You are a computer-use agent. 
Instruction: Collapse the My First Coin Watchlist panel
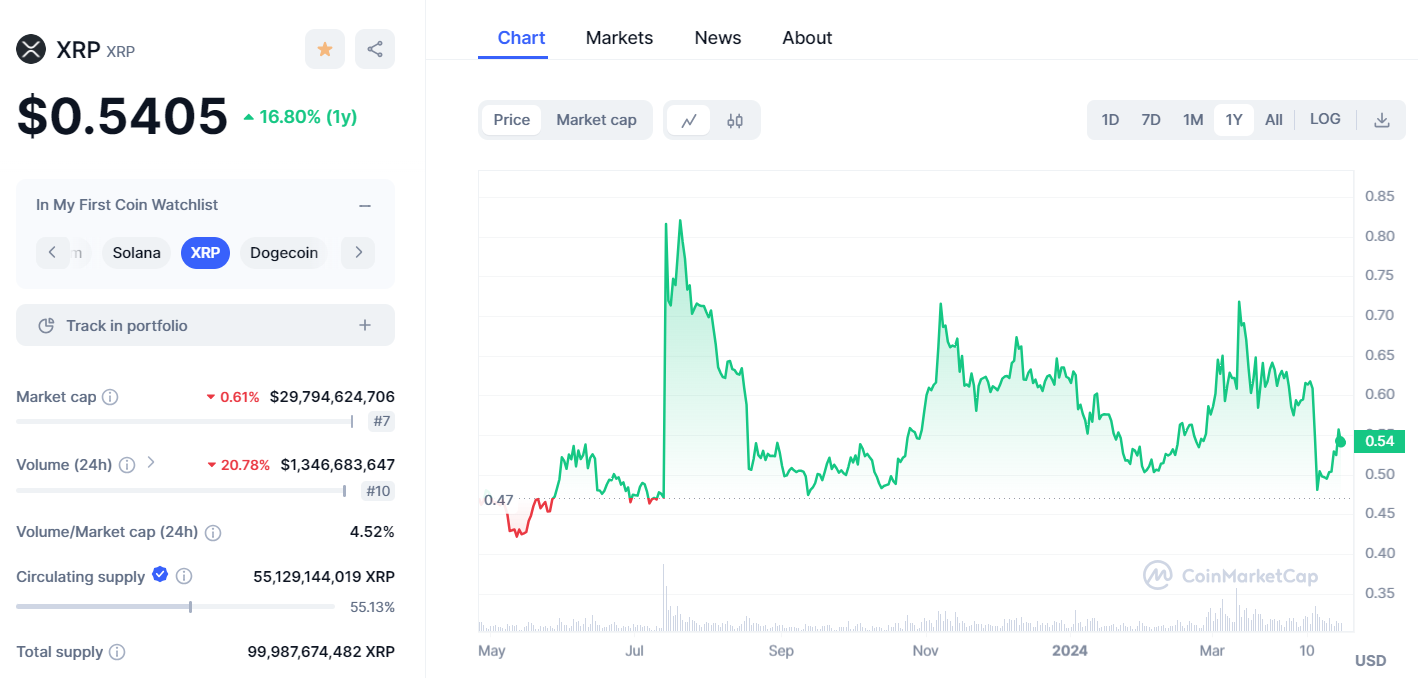tap(365, 205)
